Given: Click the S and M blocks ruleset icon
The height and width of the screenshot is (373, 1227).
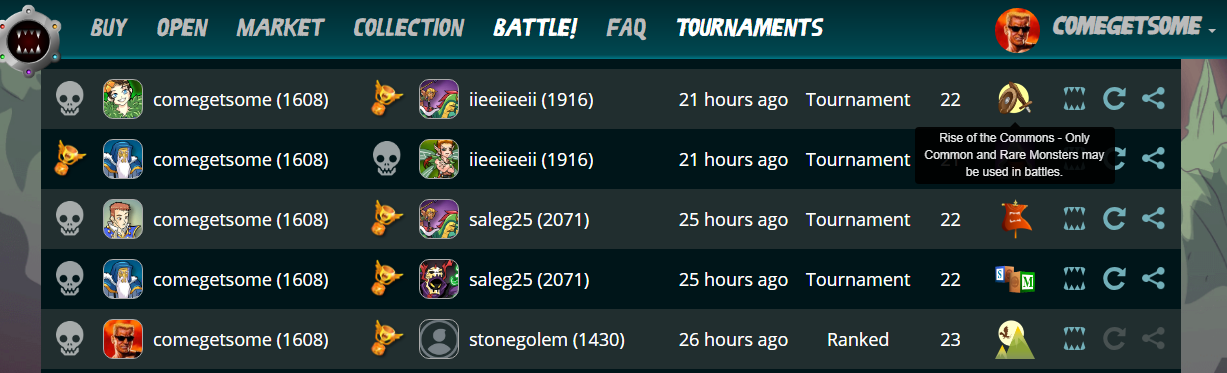Looking at the screenshot, I should click(x=1014, y=279).
